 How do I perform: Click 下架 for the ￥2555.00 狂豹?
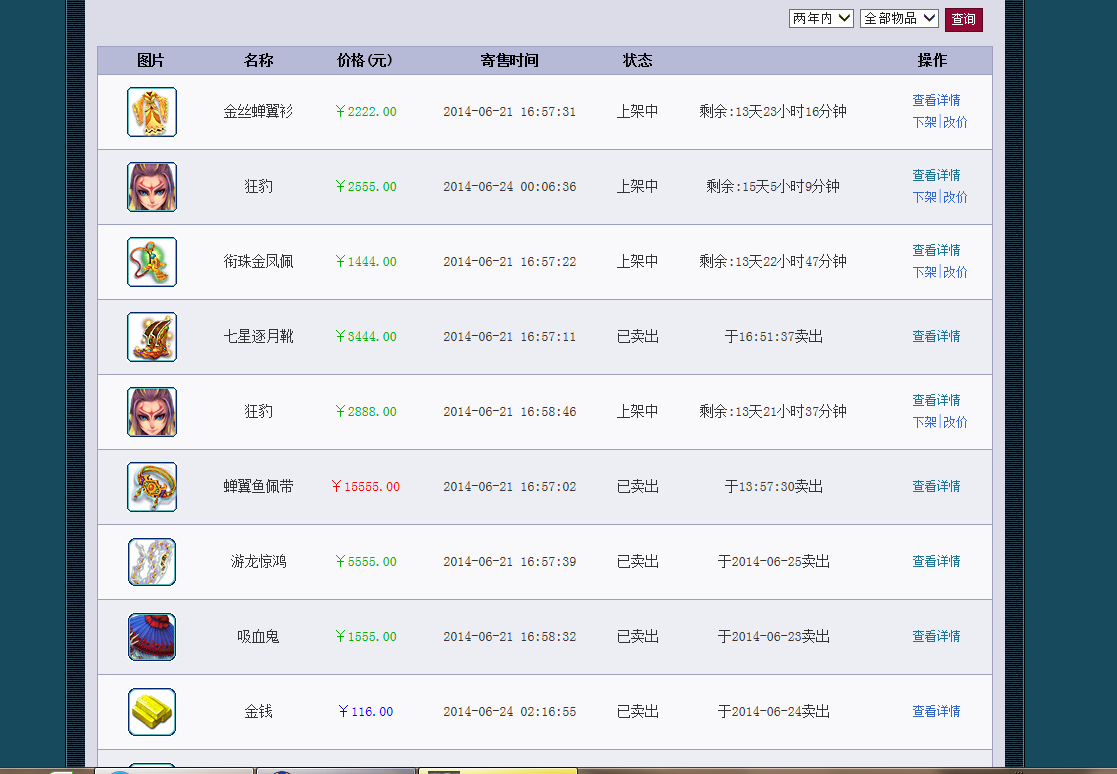tap(924, 197)
